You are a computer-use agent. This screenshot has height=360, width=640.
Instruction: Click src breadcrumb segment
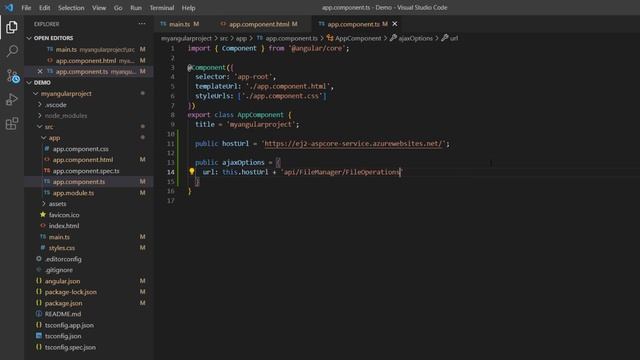pyautogui.click(x=224, y=38)
